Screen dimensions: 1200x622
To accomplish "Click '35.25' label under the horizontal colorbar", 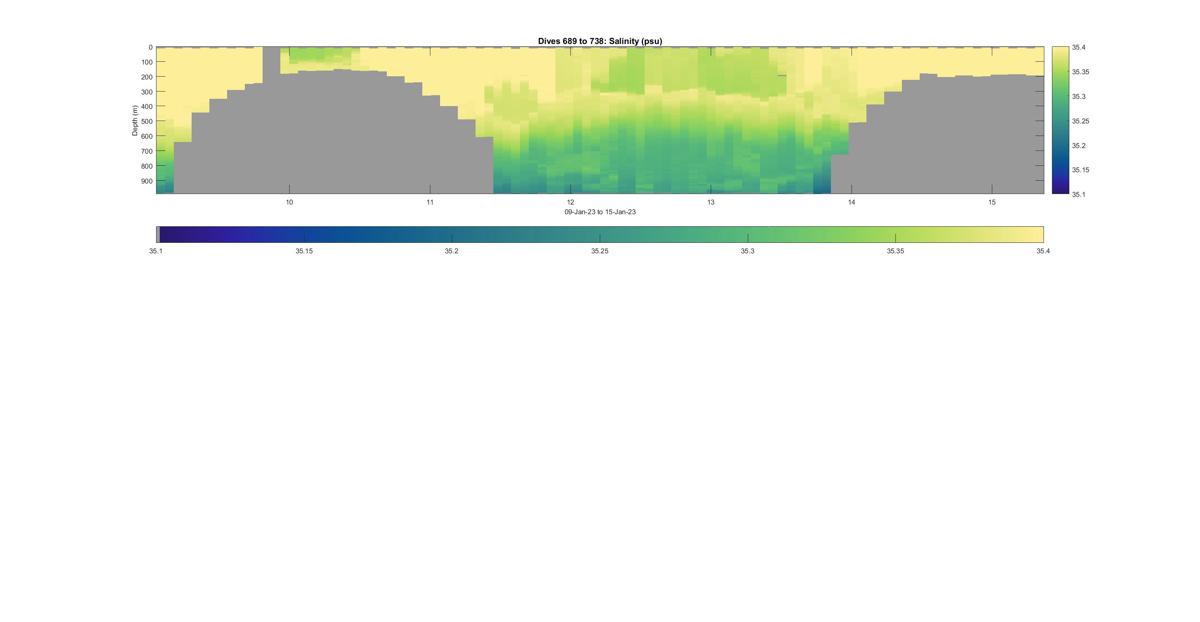I will pyautogui.click(x=600, y=252).
